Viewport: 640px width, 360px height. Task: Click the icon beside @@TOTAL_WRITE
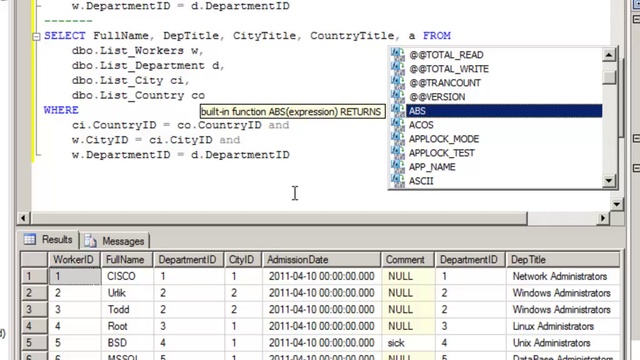(x=398, y=68)
